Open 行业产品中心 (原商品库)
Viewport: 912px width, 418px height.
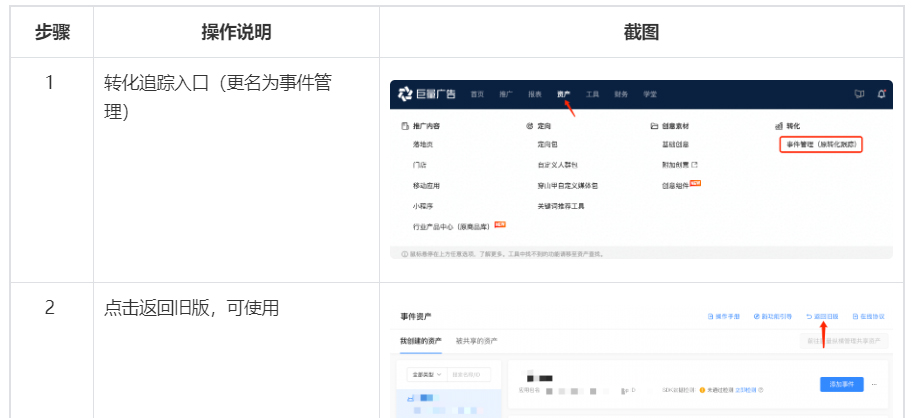[x=452, y=226]
